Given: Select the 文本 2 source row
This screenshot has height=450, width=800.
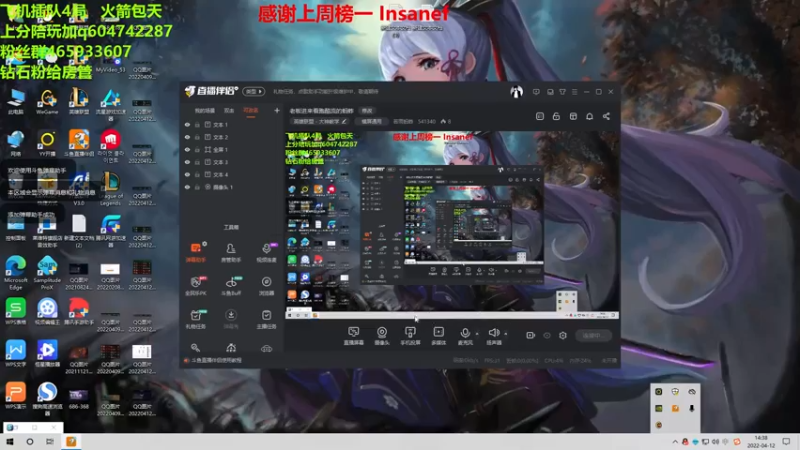Looking at the screenshot, I should pos(231,137).
